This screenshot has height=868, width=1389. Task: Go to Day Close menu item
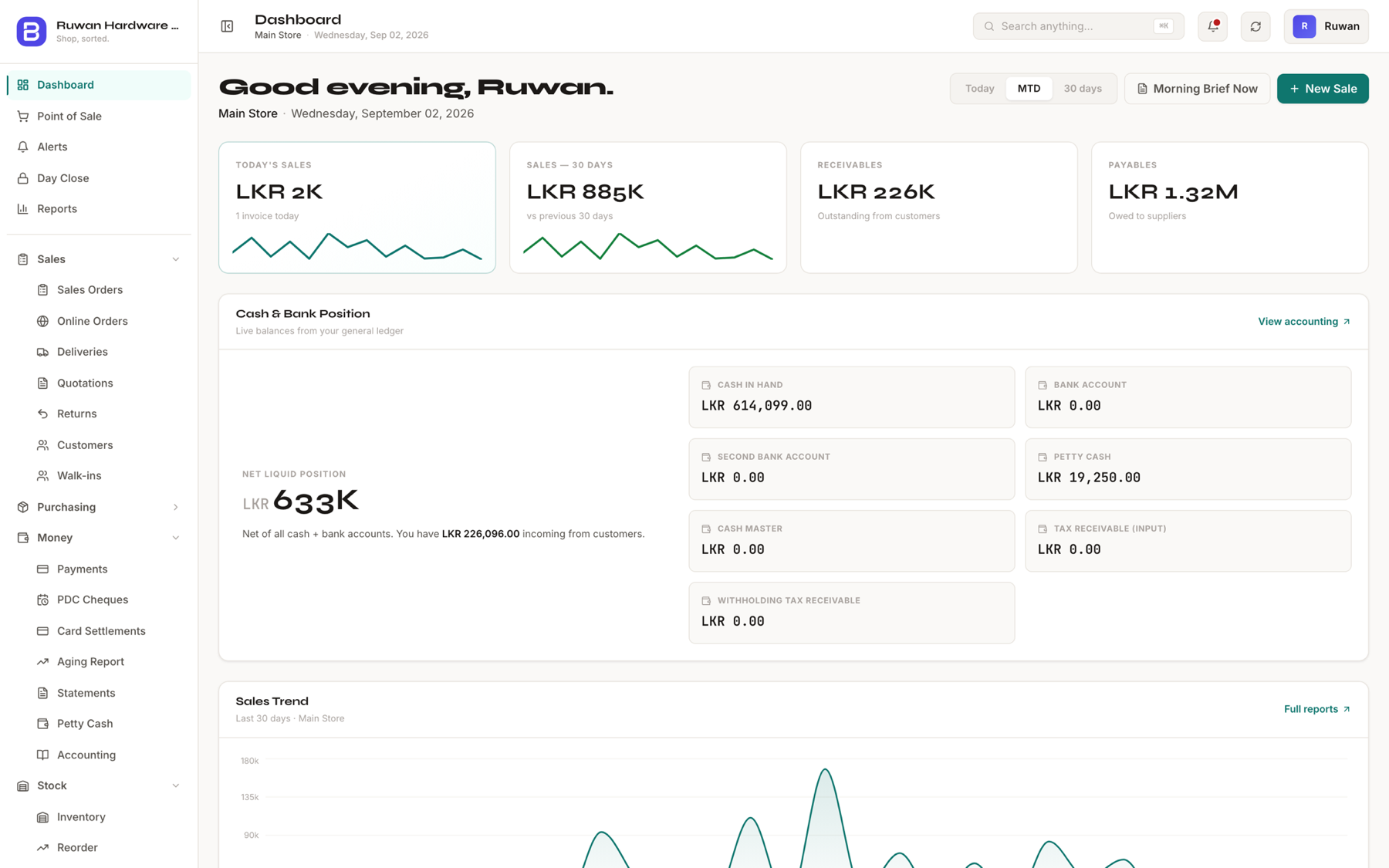pos(99,178)
